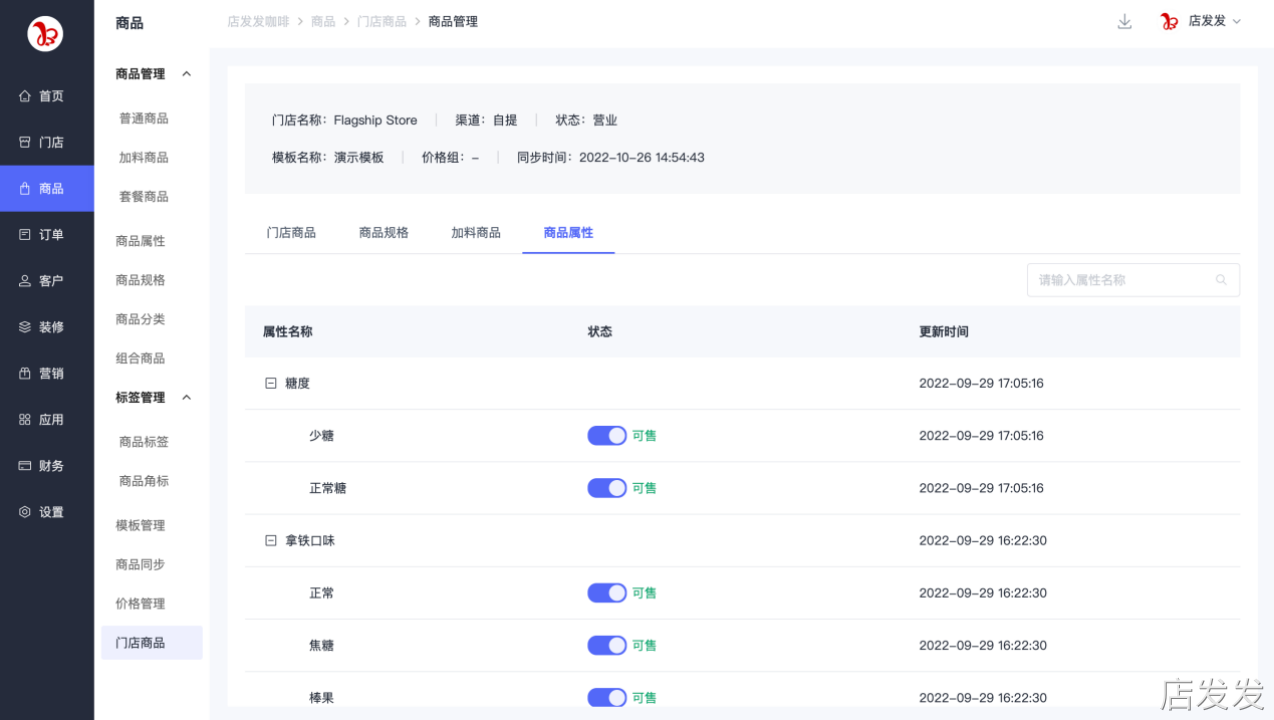Click the search magnifier icon
The height and width of the screenshot is (720, 1274).
(1221, 280)
